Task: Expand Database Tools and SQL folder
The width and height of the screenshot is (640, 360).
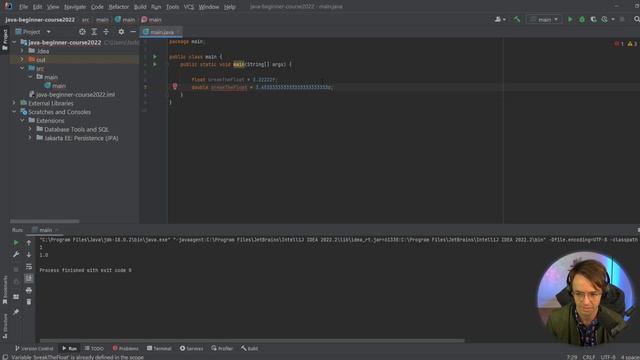Action: coord(30,129)
